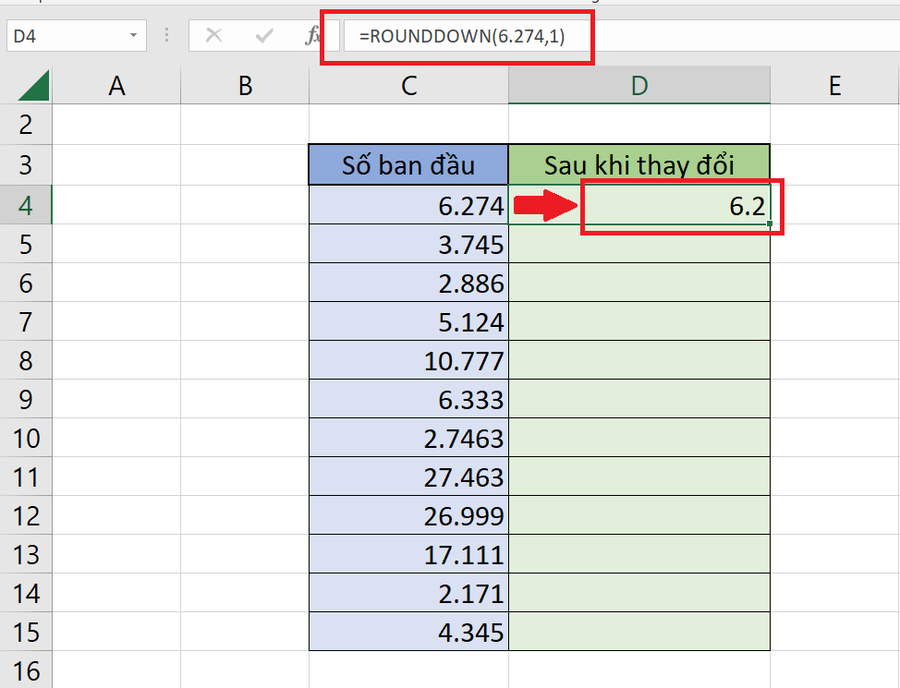
Task: Click the Select All corner triangle
Action: [x=34, y=85]
